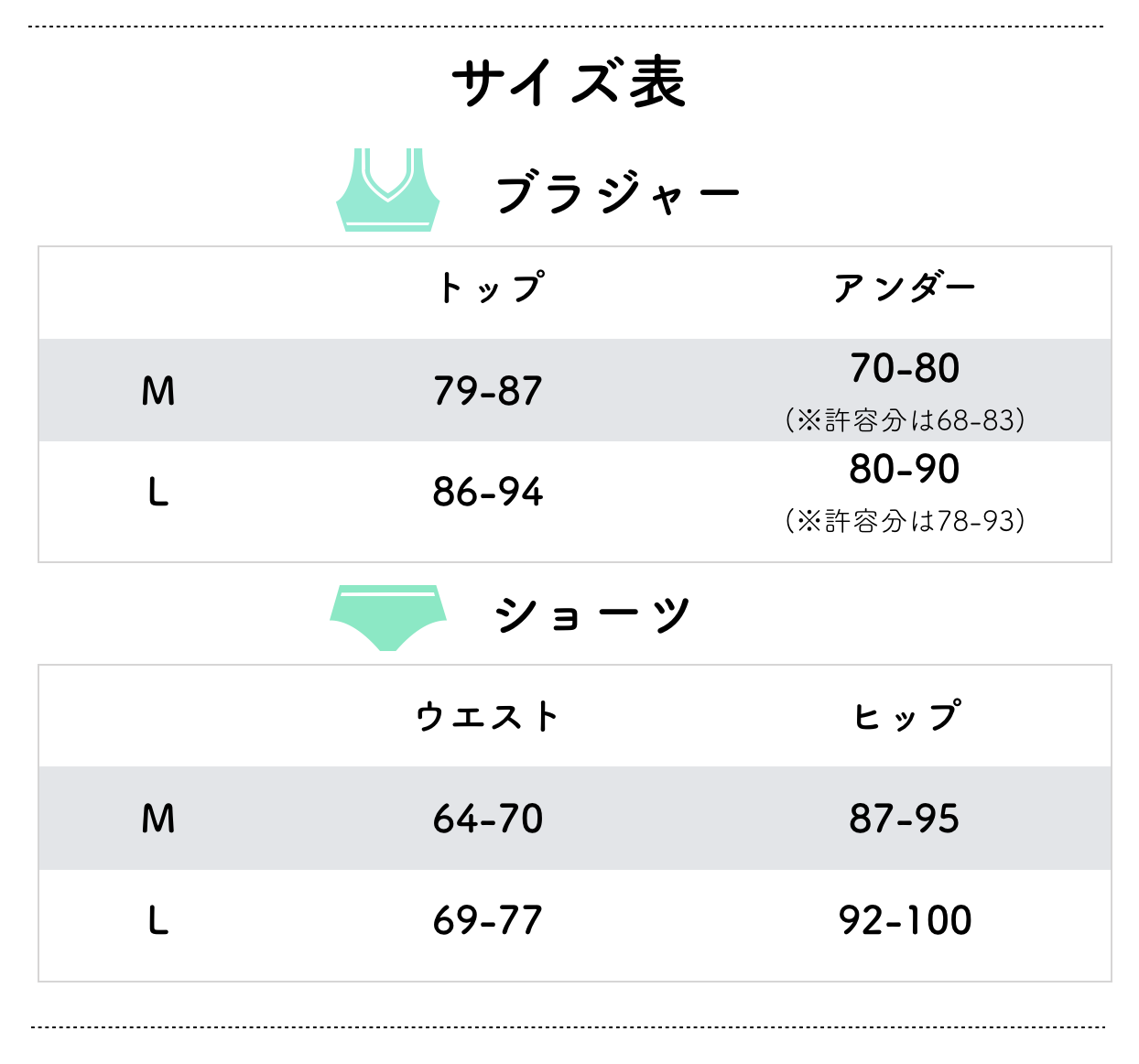Select the 92-100 hip value
The image size is (1139, 1064).
pos(905,921)
